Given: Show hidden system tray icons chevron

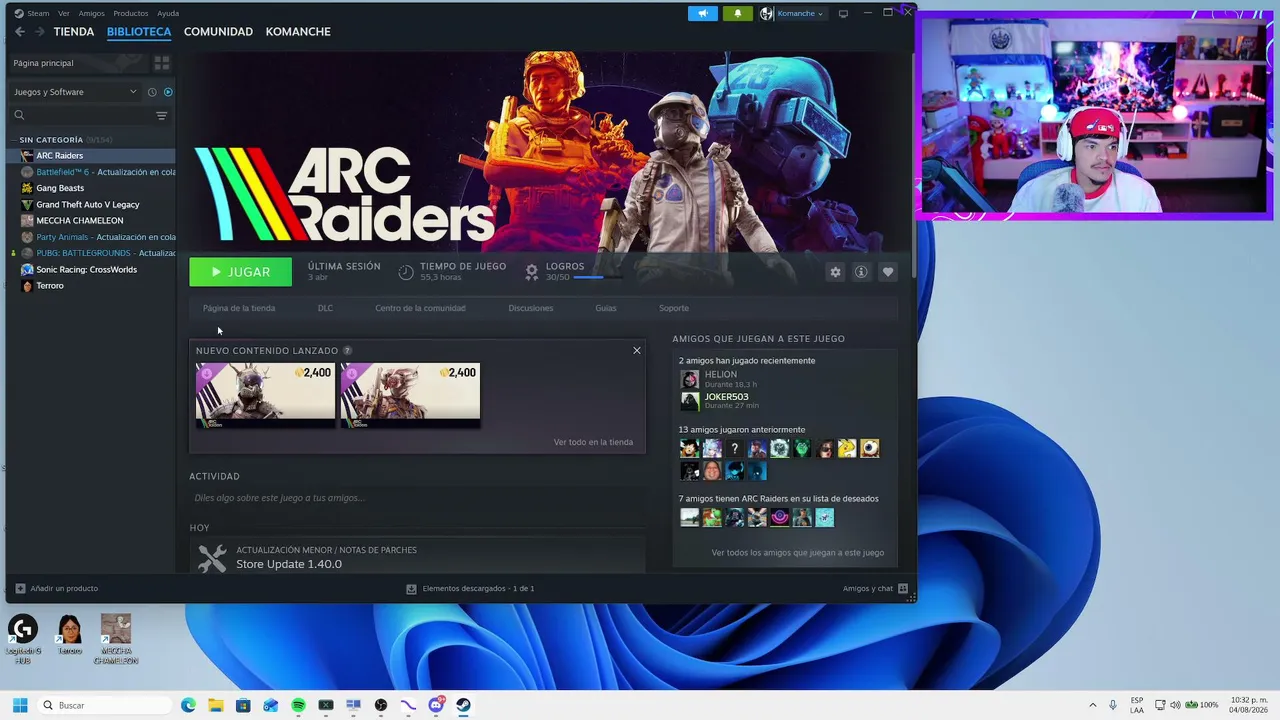Looking at the screenshot, I should (x=1092, y=705).
